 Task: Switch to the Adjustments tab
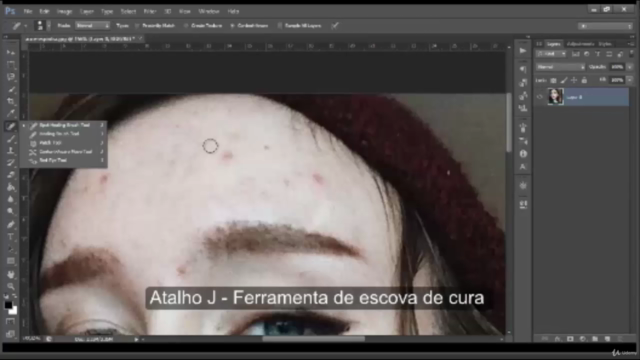tap(580, 44)
